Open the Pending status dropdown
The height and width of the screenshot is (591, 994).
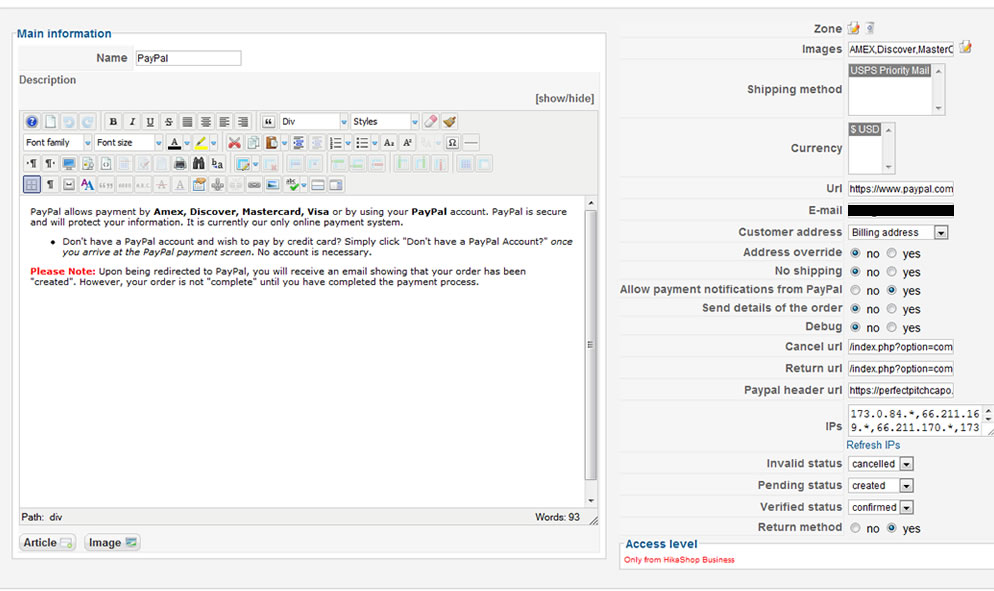881,486
